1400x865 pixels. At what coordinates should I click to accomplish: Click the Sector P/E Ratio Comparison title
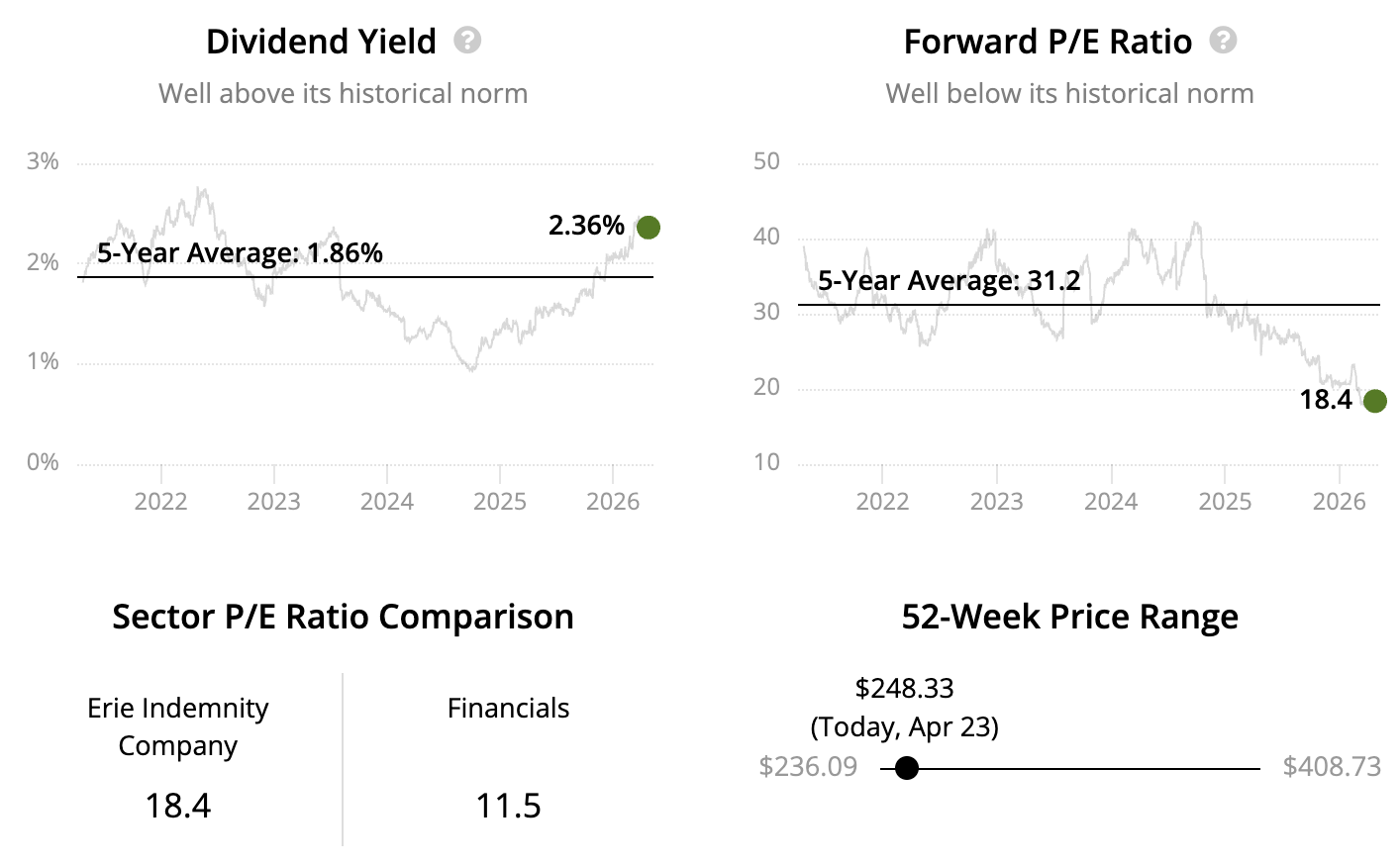(x=343, y=617)
